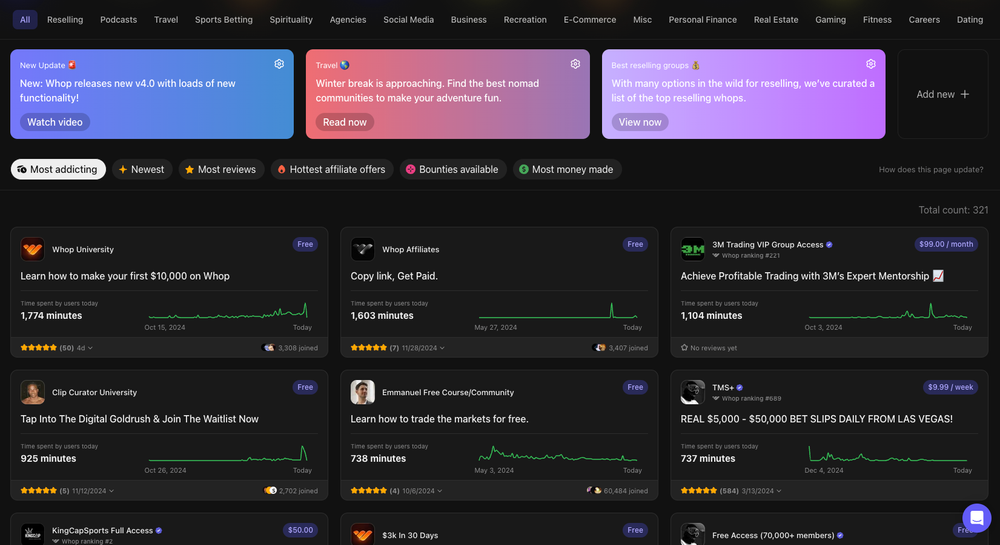1000x545 pixels.
Task: Expand review date 3/13/2024 dropdown
Action: pos(761,491)
